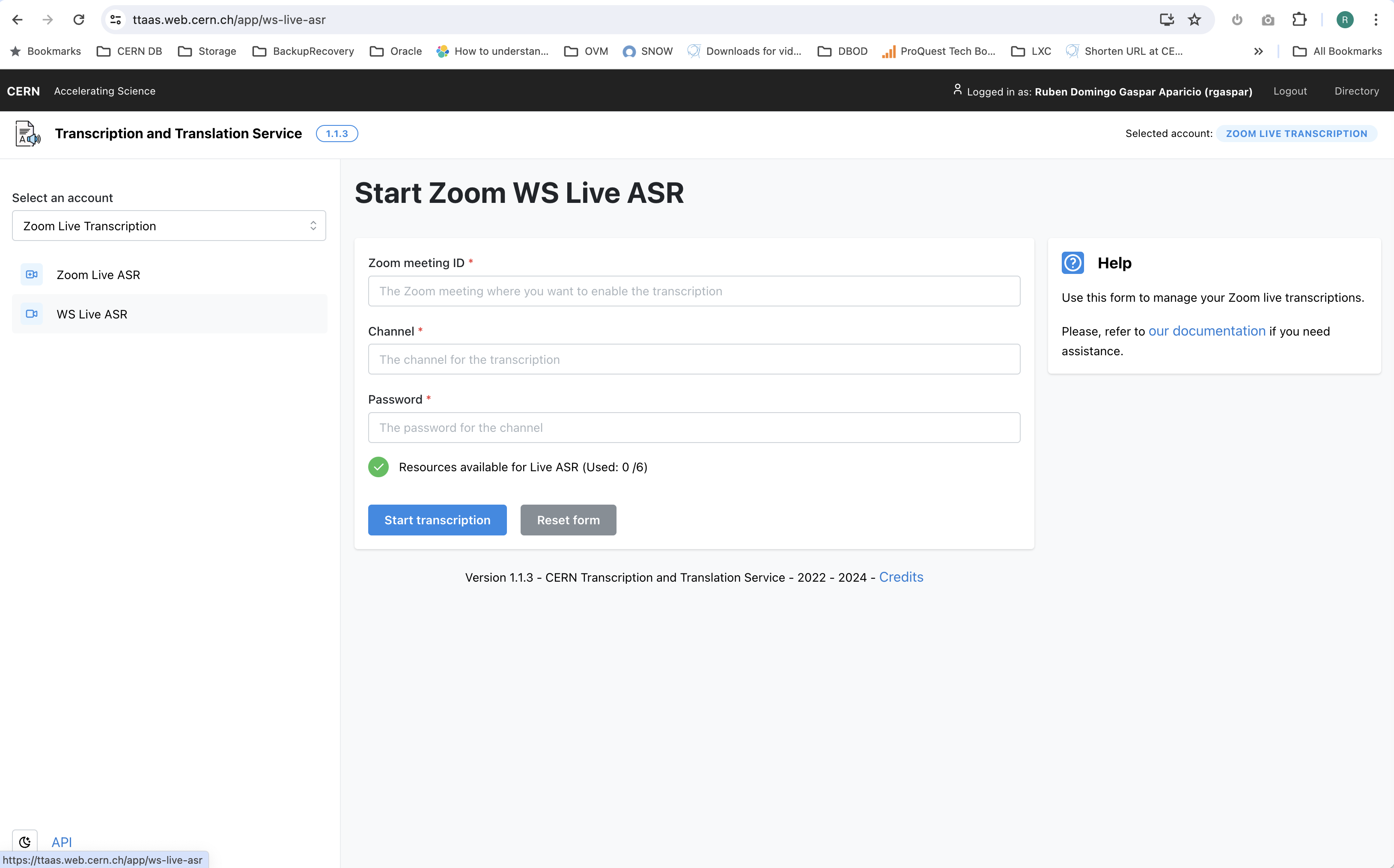Open the Downloads for vid... bookmark
This screenshot has height=868, width=1394.
point(745,51)
